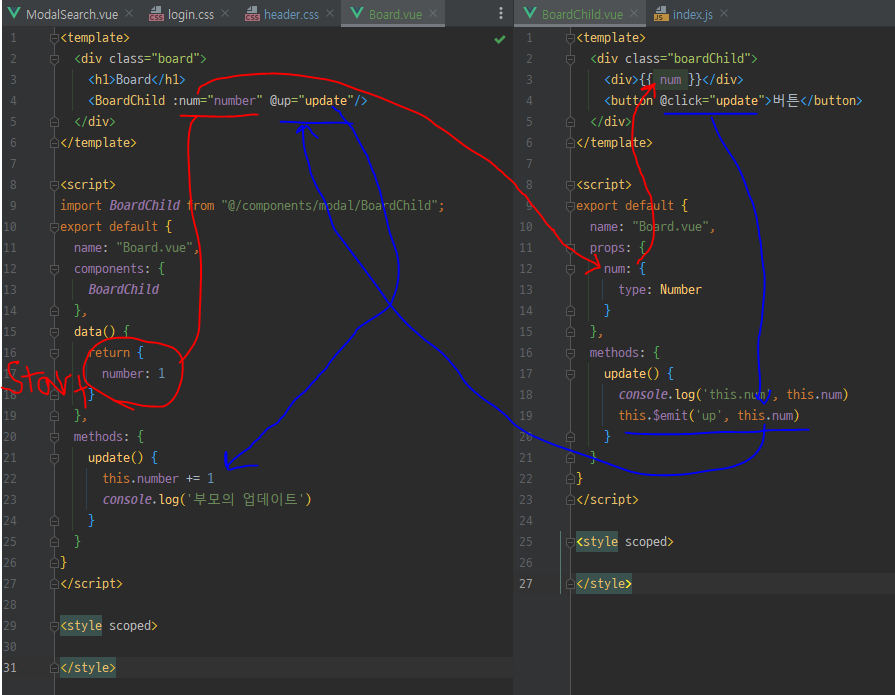Click the h1 Board heading line

click(136, 79)
